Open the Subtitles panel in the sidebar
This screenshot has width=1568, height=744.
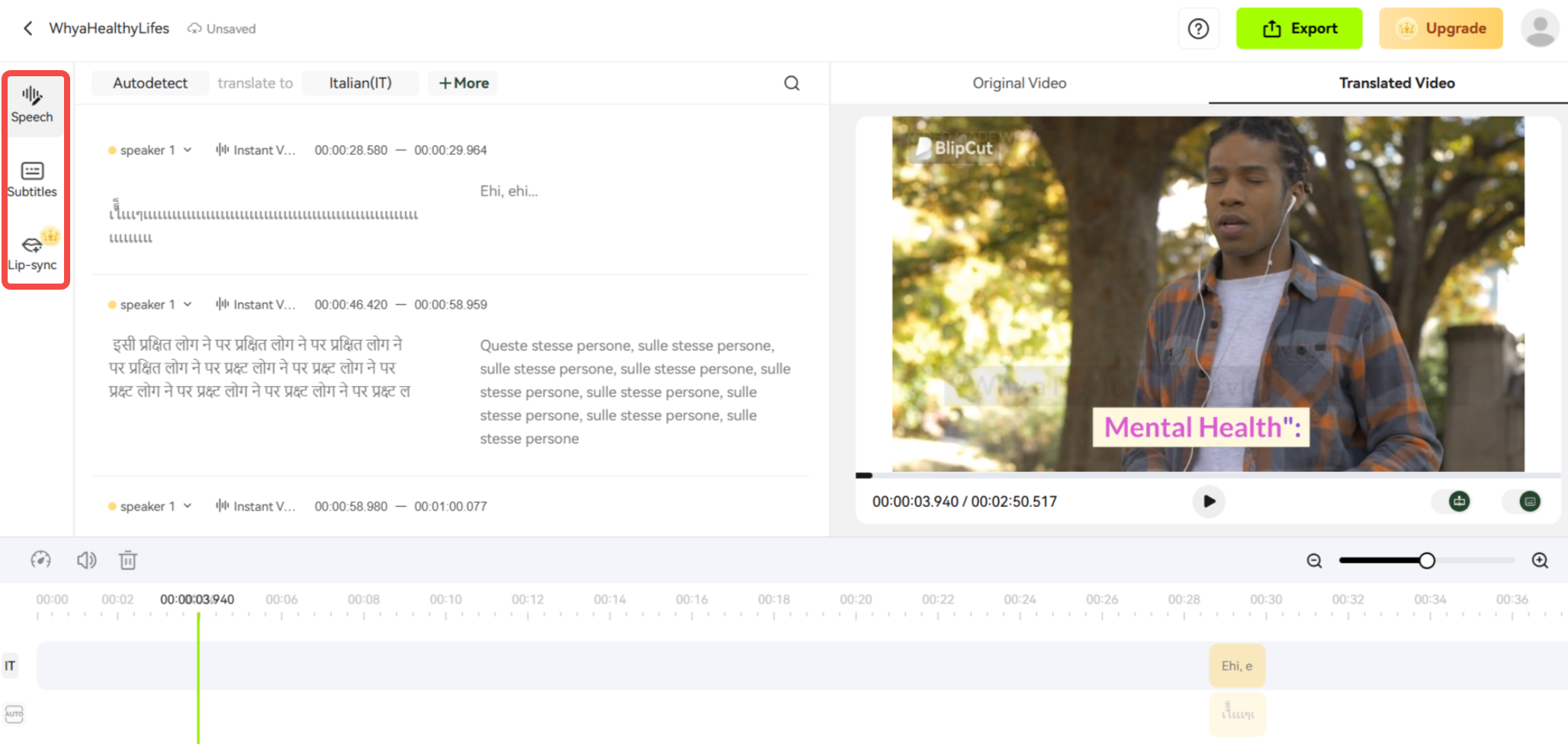coord(32,179)
